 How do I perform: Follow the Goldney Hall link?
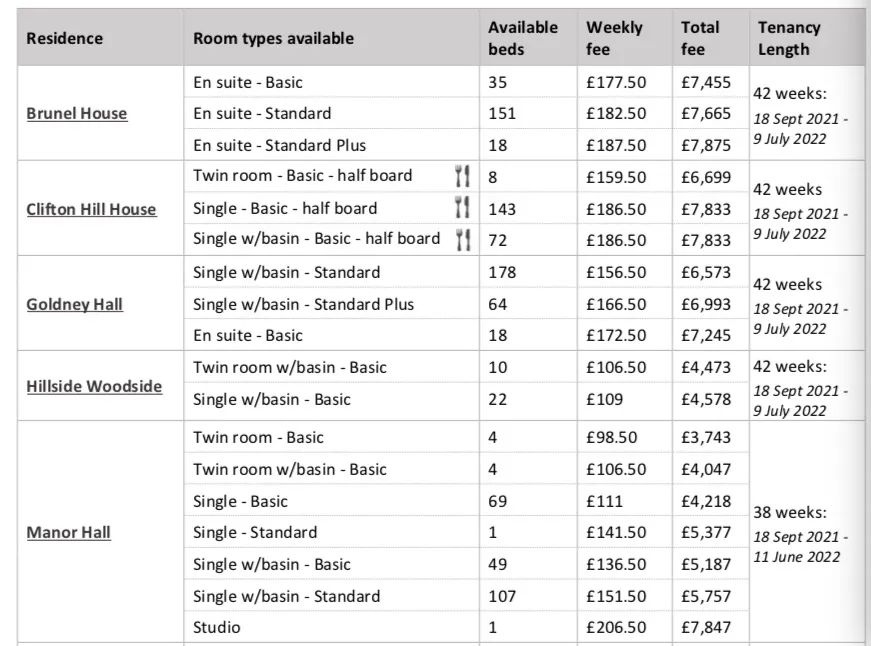[x=74, y=304]
